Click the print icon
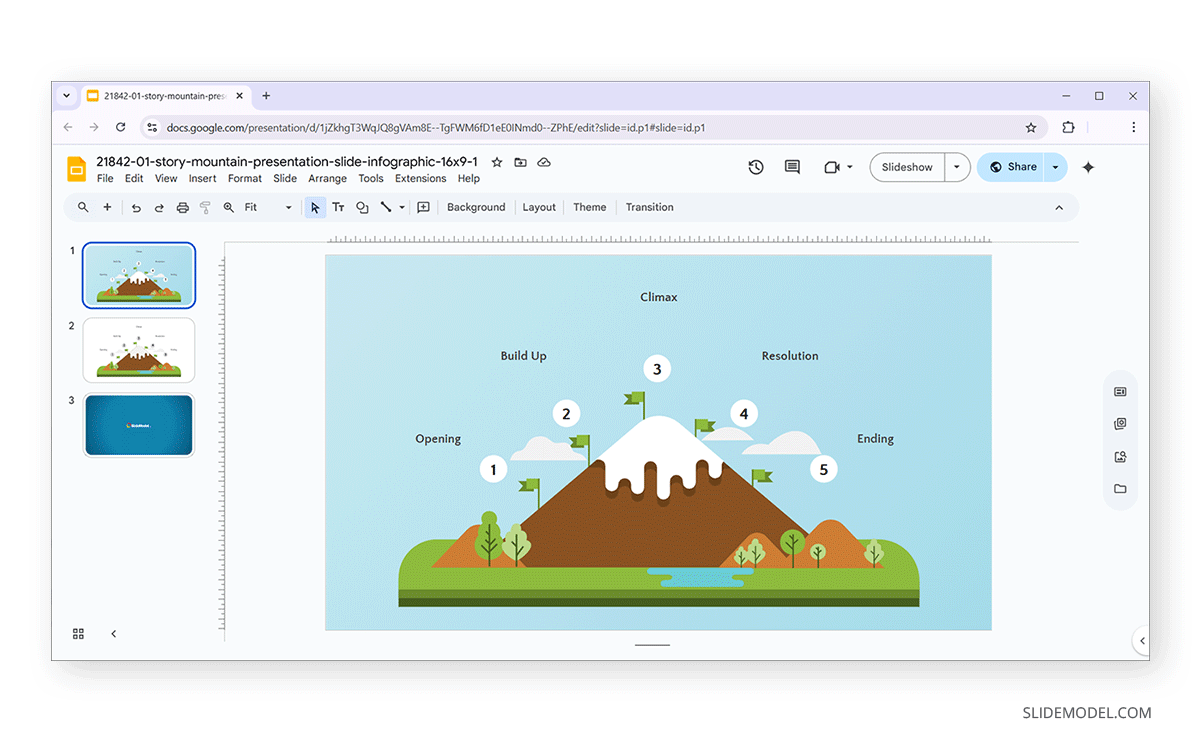The image size is (1200, 743). (182, 208)
